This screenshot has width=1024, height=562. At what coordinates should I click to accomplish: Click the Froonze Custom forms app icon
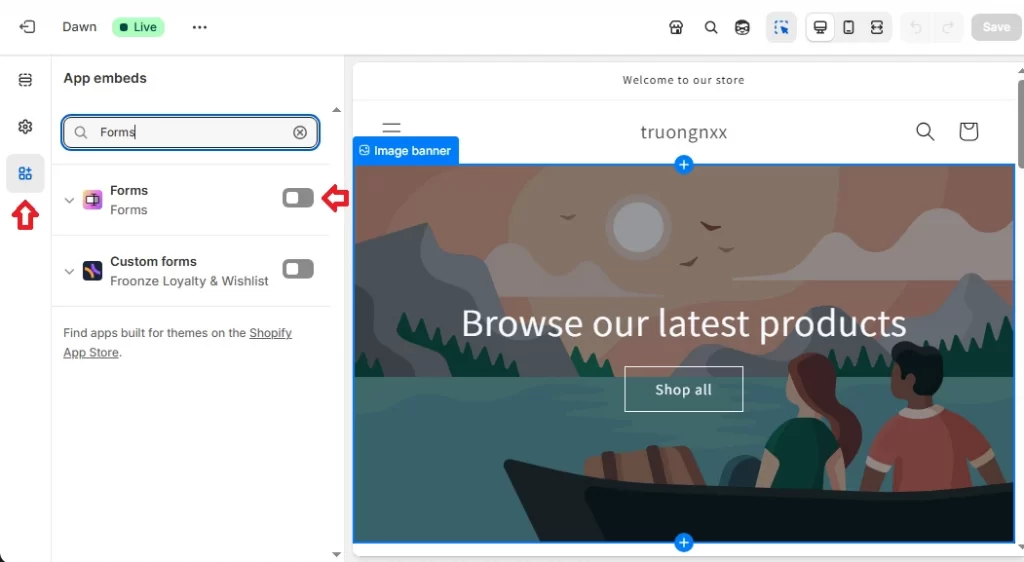coord(93,270)
